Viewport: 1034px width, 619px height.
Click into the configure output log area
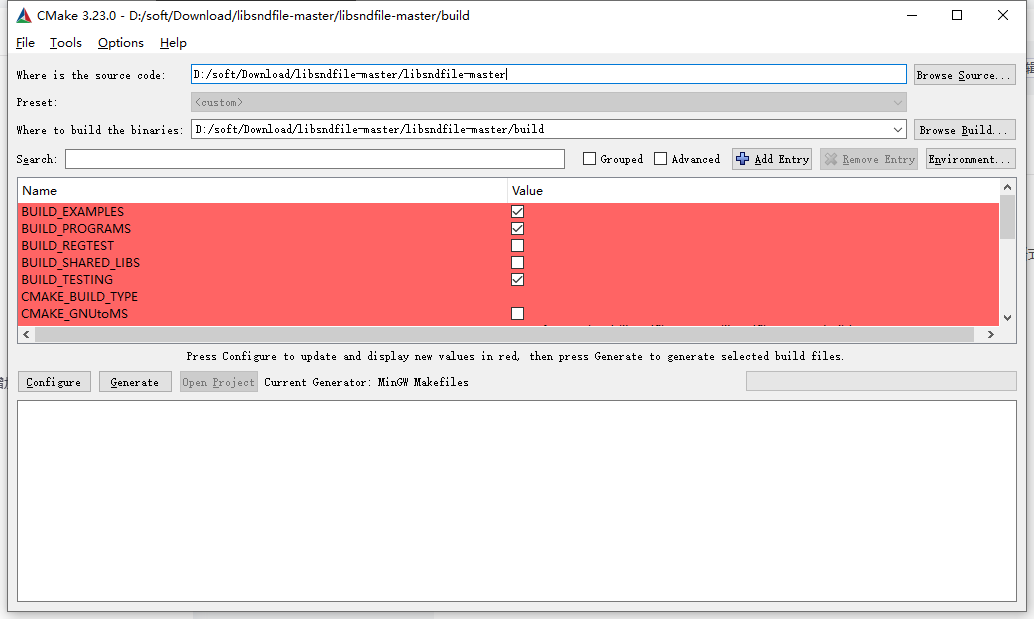(517, 501)
